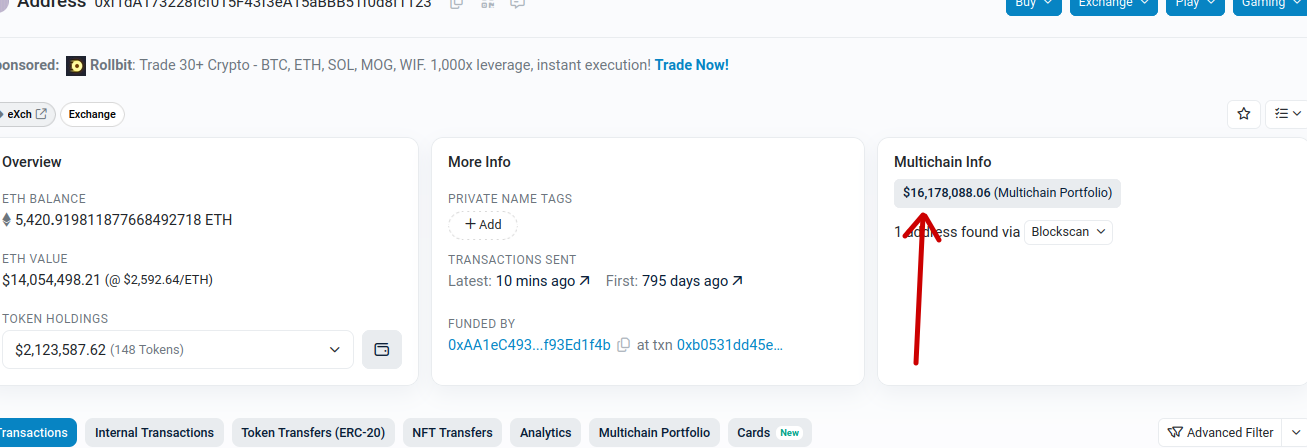1307x448 pixels.
Task: Follow the Trade Now! sponsored link
Action: pos(692,65)
